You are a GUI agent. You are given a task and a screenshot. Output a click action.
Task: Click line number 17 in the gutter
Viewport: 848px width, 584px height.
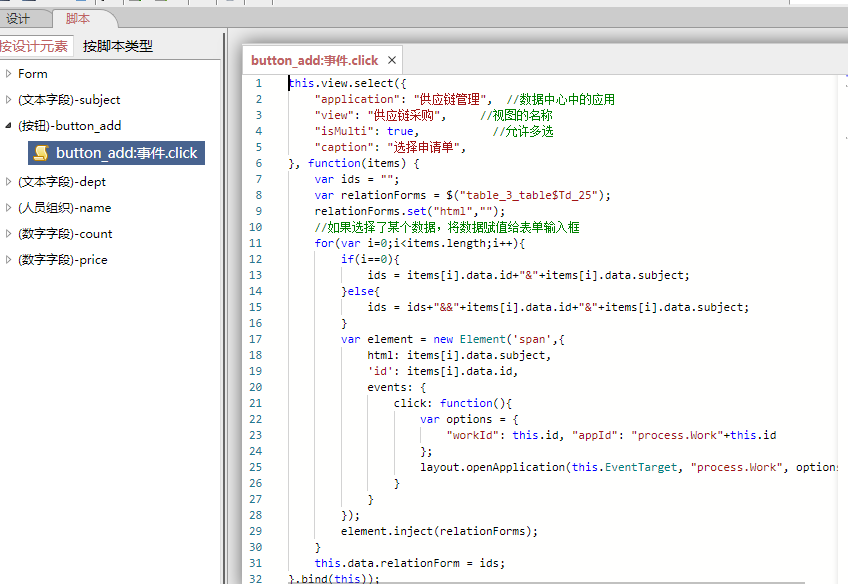258,339
